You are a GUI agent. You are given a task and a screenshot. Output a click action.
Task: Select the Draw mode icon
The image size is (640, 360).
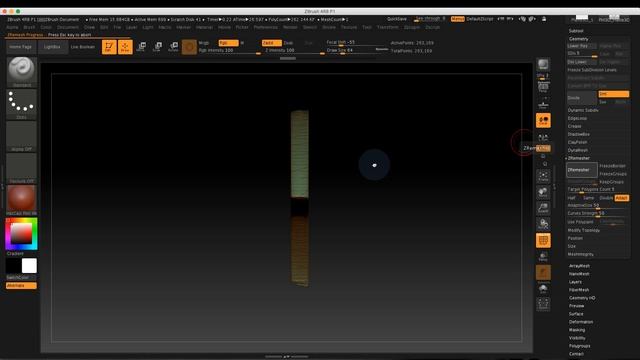(x=125, y=47)
